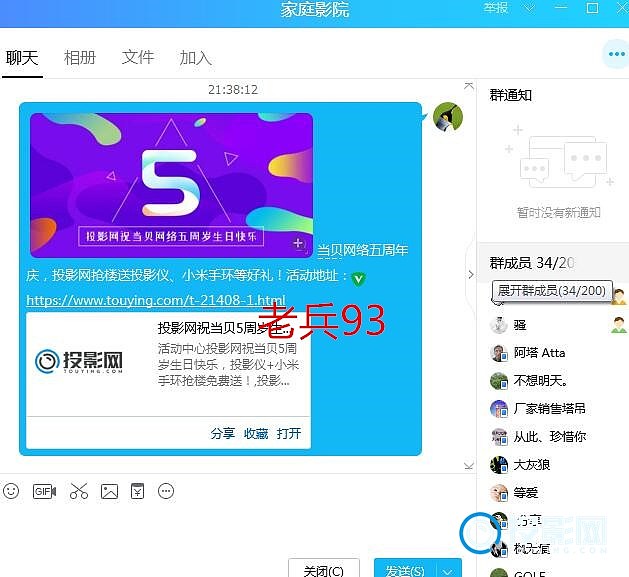The width and height of the screenshot is (629, 577).
Task: Expand group members list 群成员 34/200
Action: point(532,263)
